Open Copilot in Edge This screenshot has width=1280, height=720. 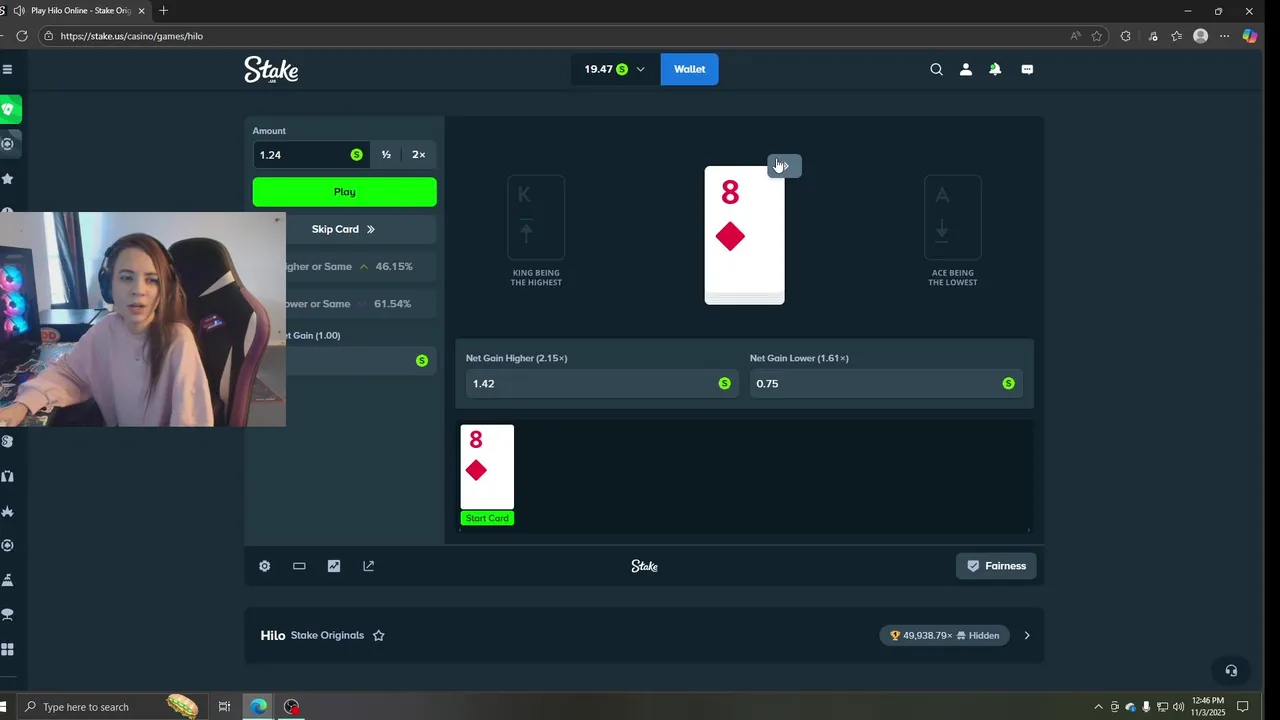(x=1250, y=36)
